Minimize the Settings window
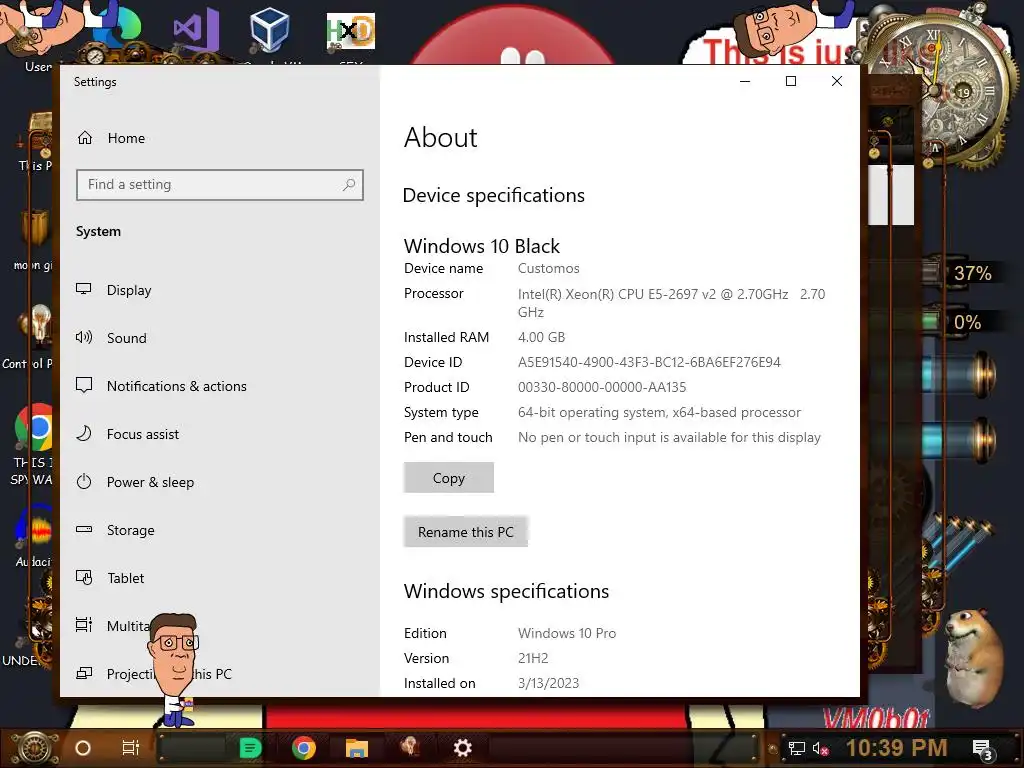1024x768 pixels. pos(745,81)
